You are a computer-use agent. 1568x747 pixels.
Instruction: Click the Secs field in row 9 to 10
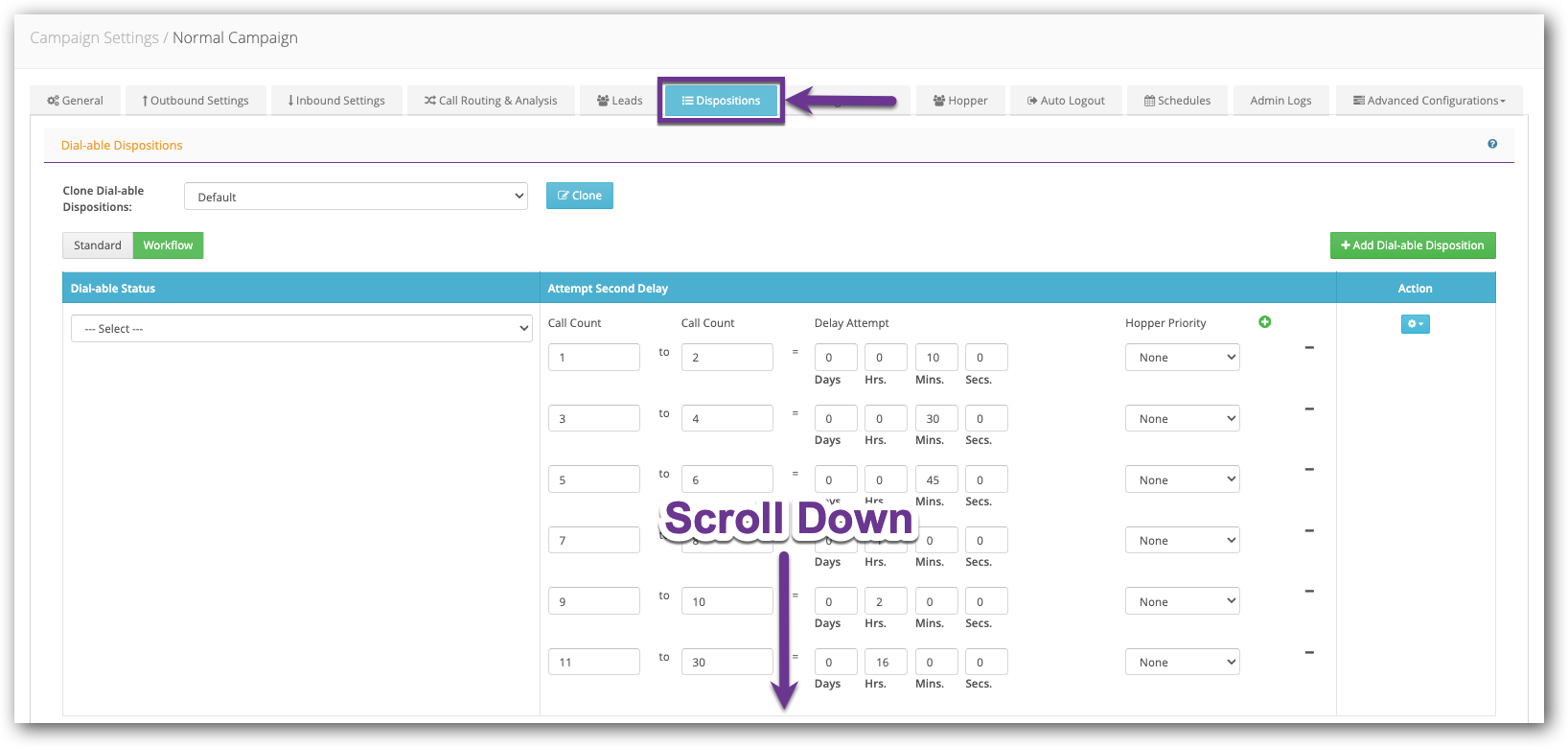point(986,601)
